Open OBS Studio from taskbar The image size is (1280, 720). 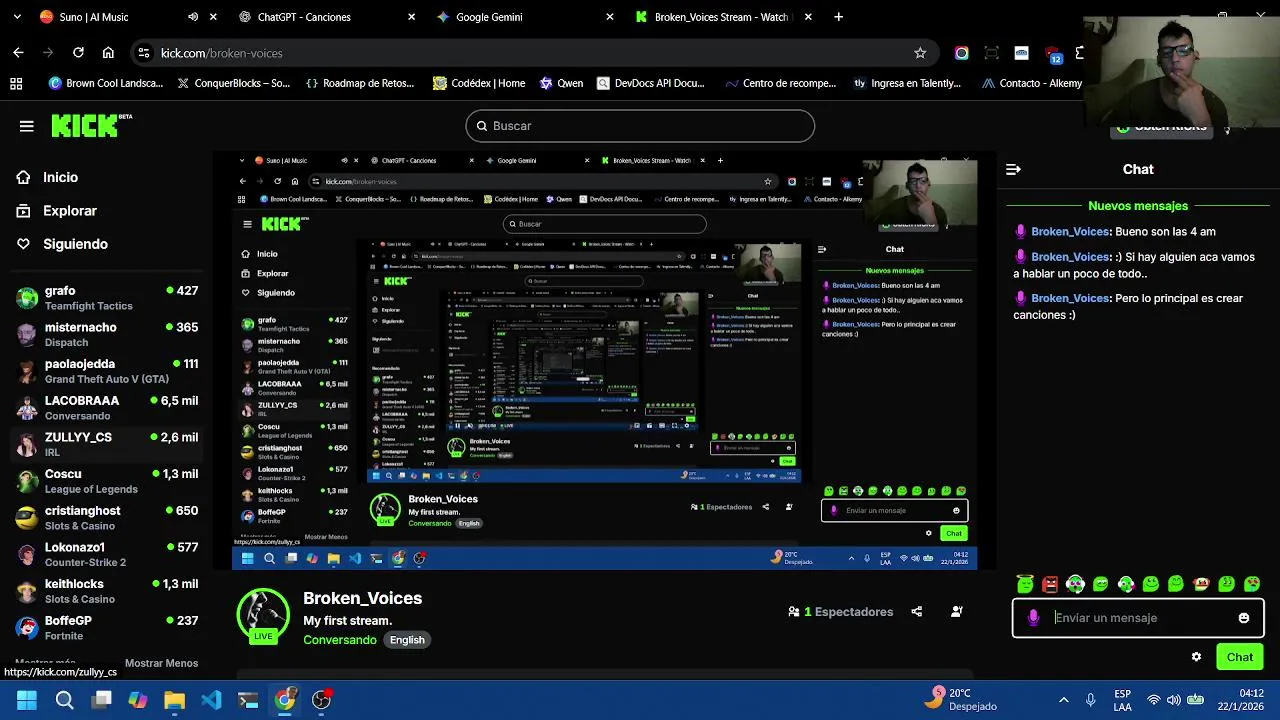pyautogui.click(x=321, y=700)
